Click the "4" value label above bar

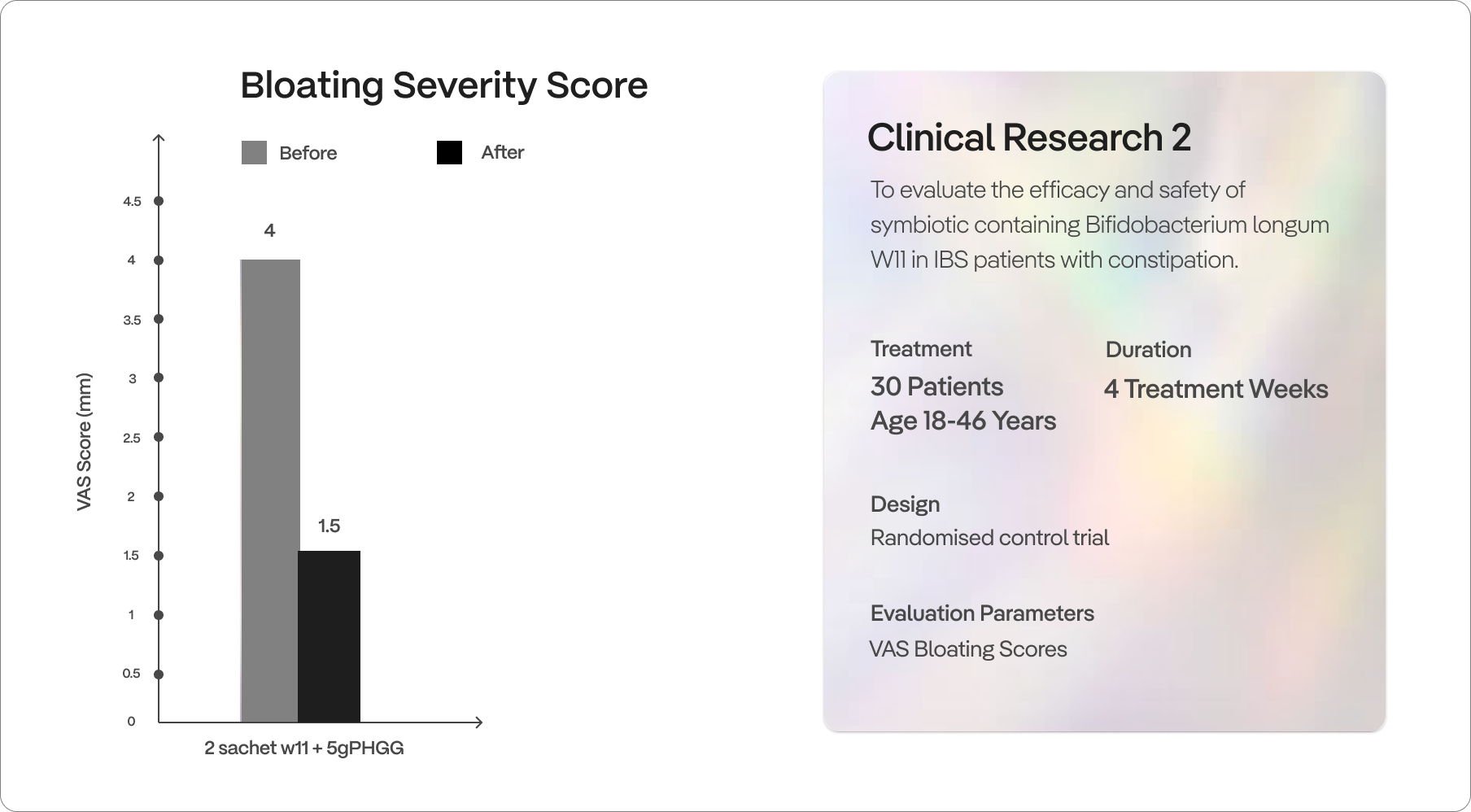[x=269, y=230]
